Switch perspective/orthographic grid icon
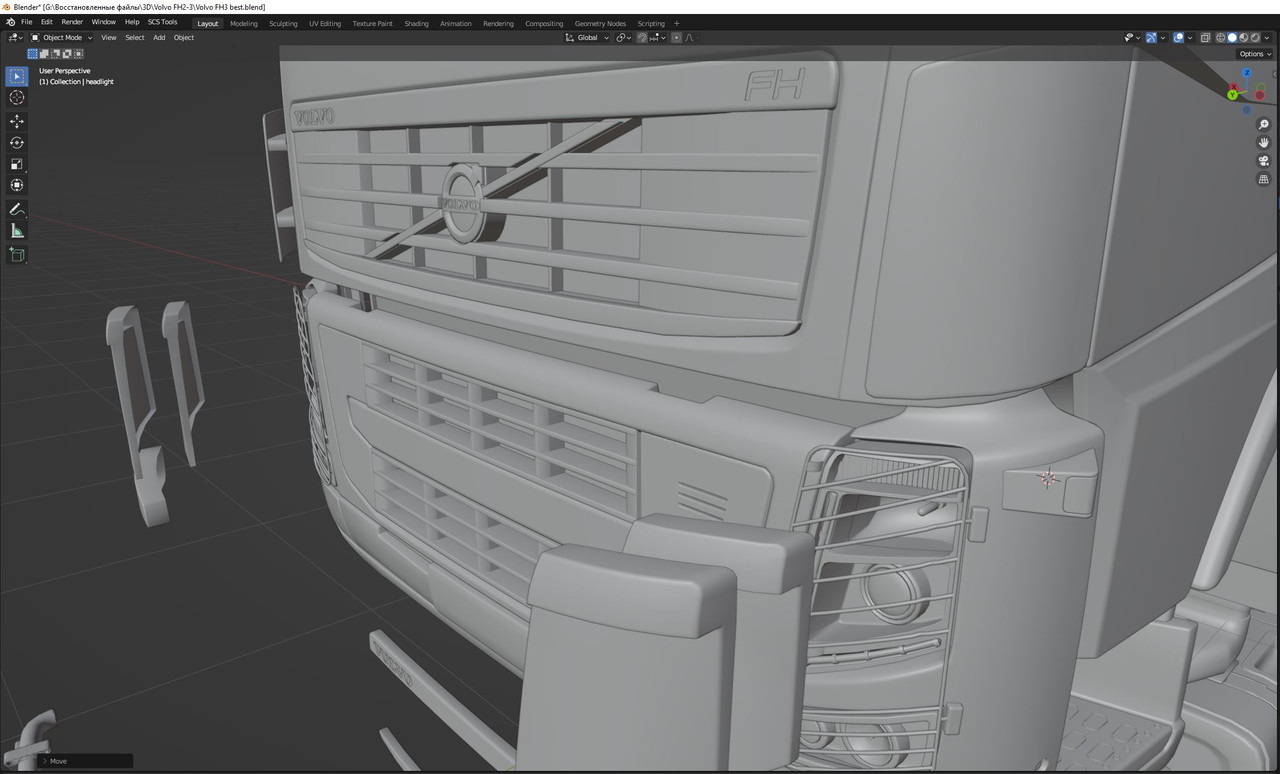 [x=1264, y=179]
